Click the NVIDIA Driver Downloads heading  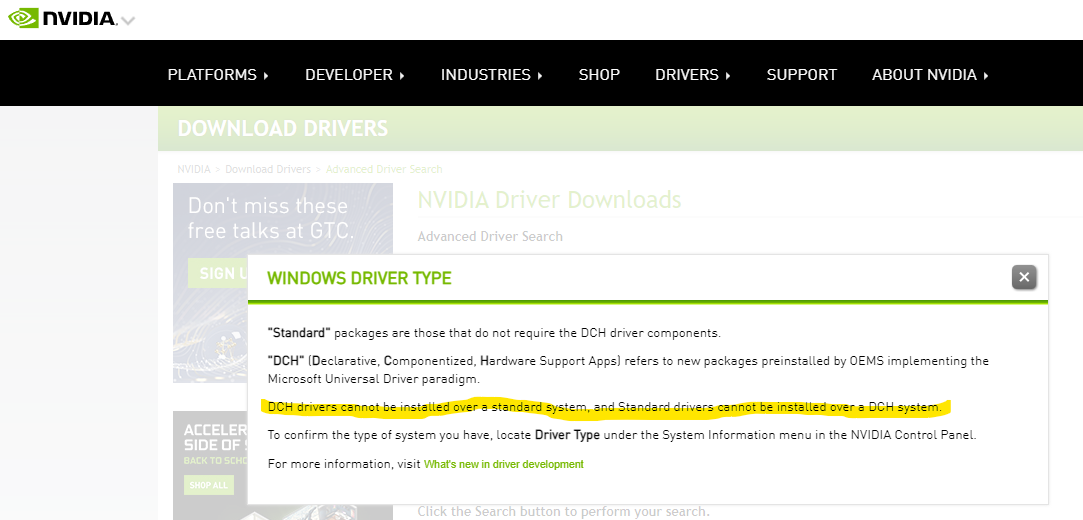tap(549, 200)
